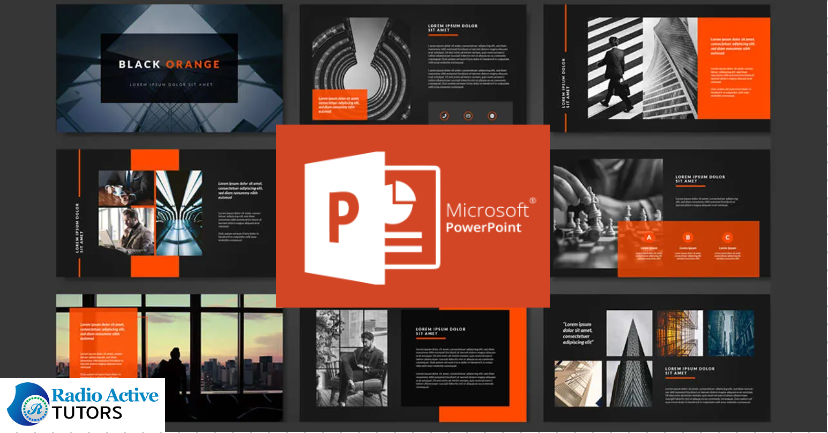Select circle A on the chess slide
Viewport: 828px width, 433px height.
pos(649,238)
